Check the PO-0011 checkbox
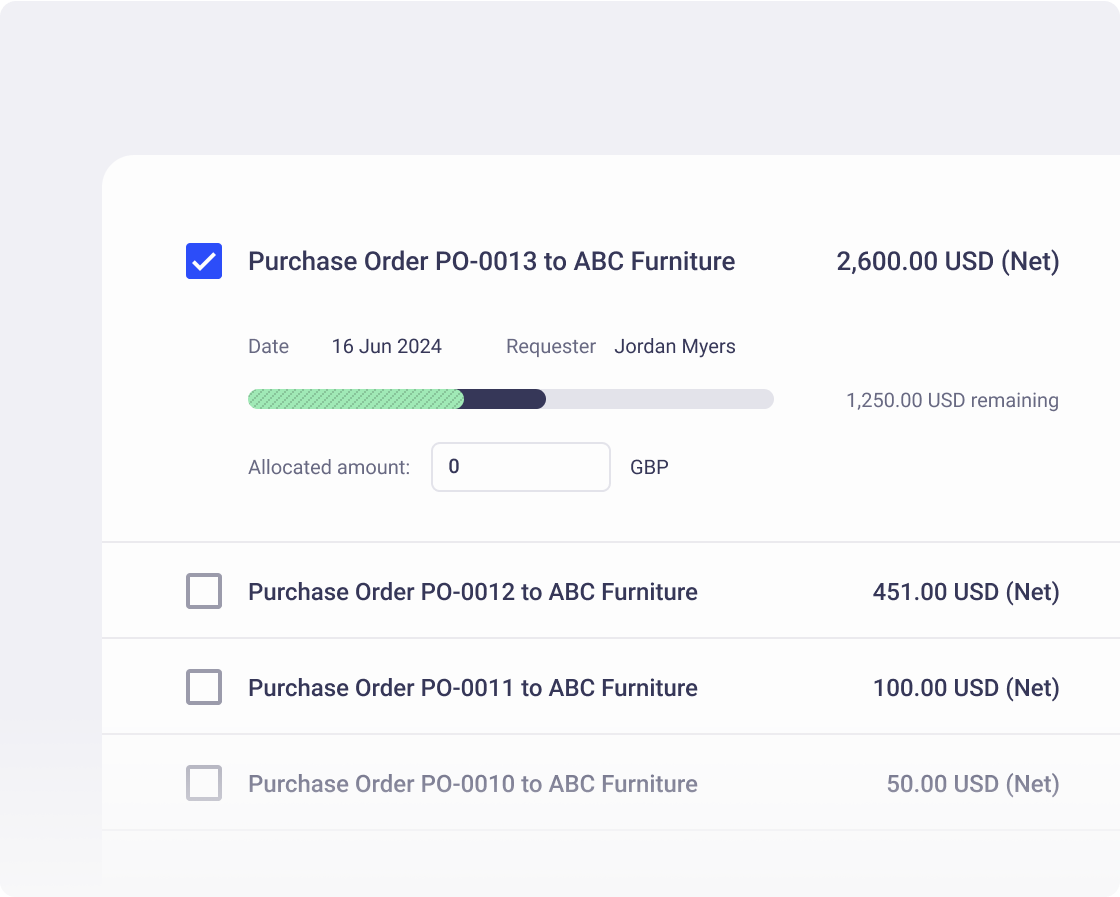 203,687
